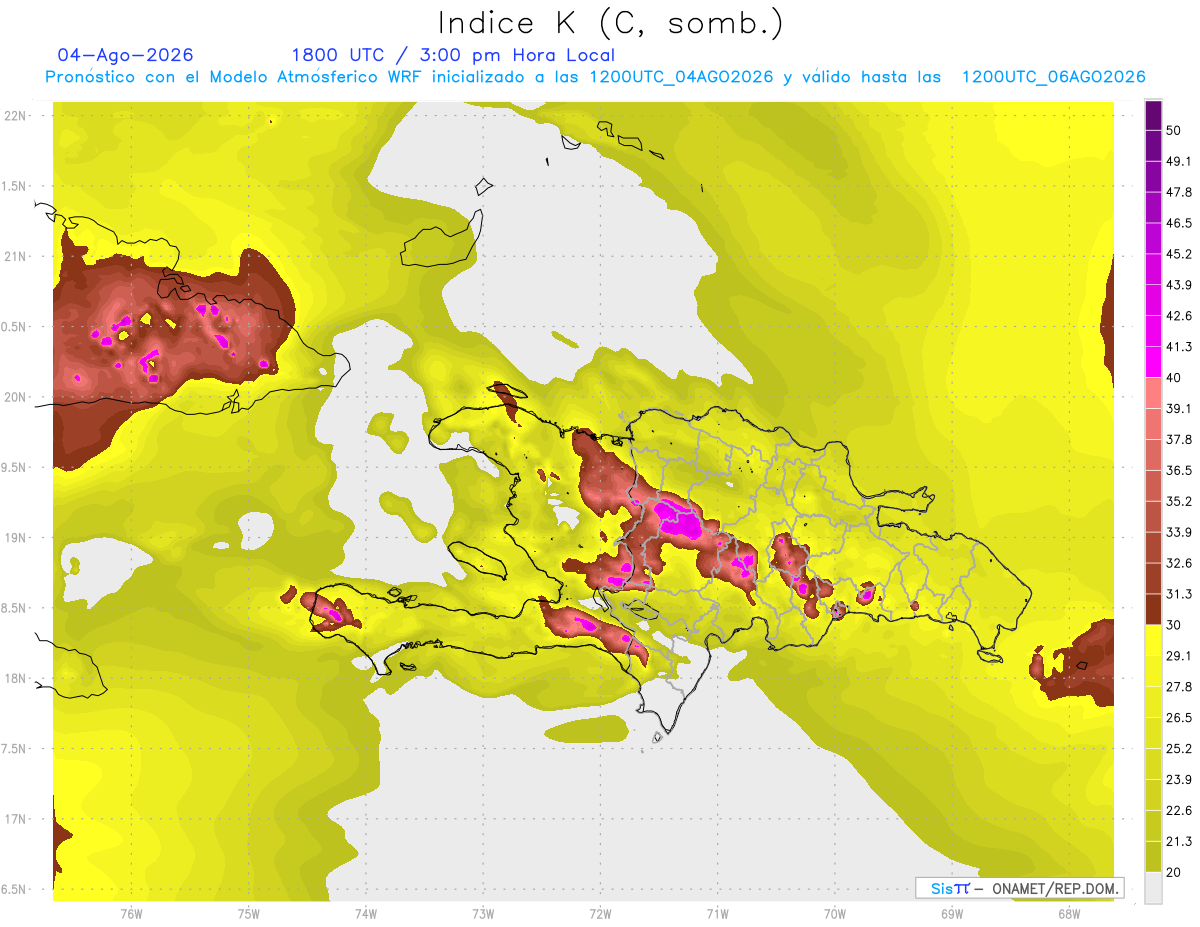Click the colorbar value '23.9'
The height and width of the screenshot is (927, 1200).
(x=1179, y=780)
